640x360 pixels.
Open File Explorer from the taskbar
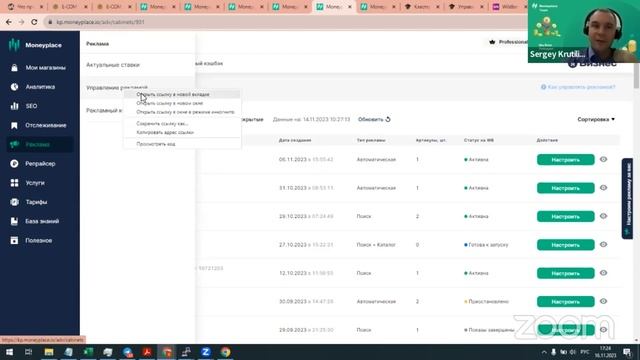coord(49,352)
